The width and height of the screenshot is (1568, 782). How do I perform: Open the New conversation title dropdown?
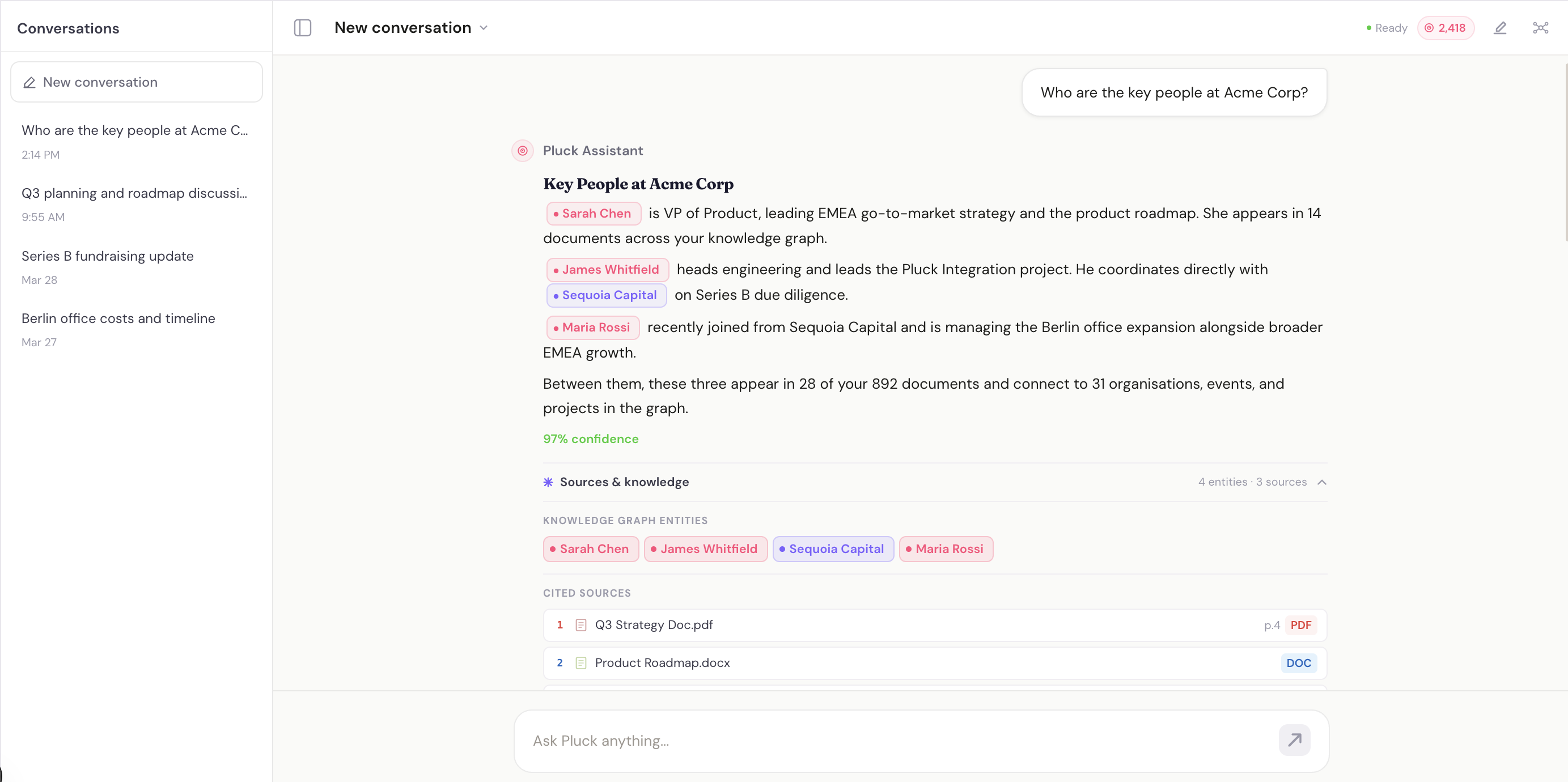tap(484, 27)
